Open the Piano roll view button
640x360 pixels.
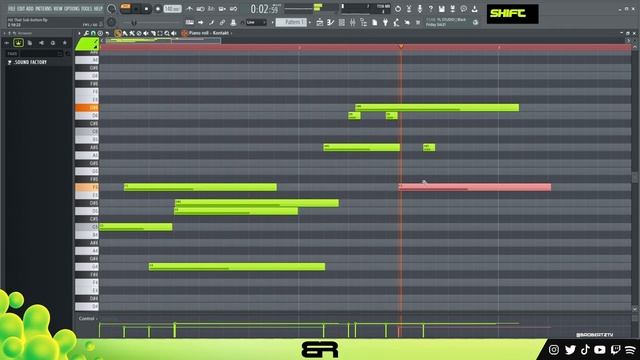click(331, 22)
